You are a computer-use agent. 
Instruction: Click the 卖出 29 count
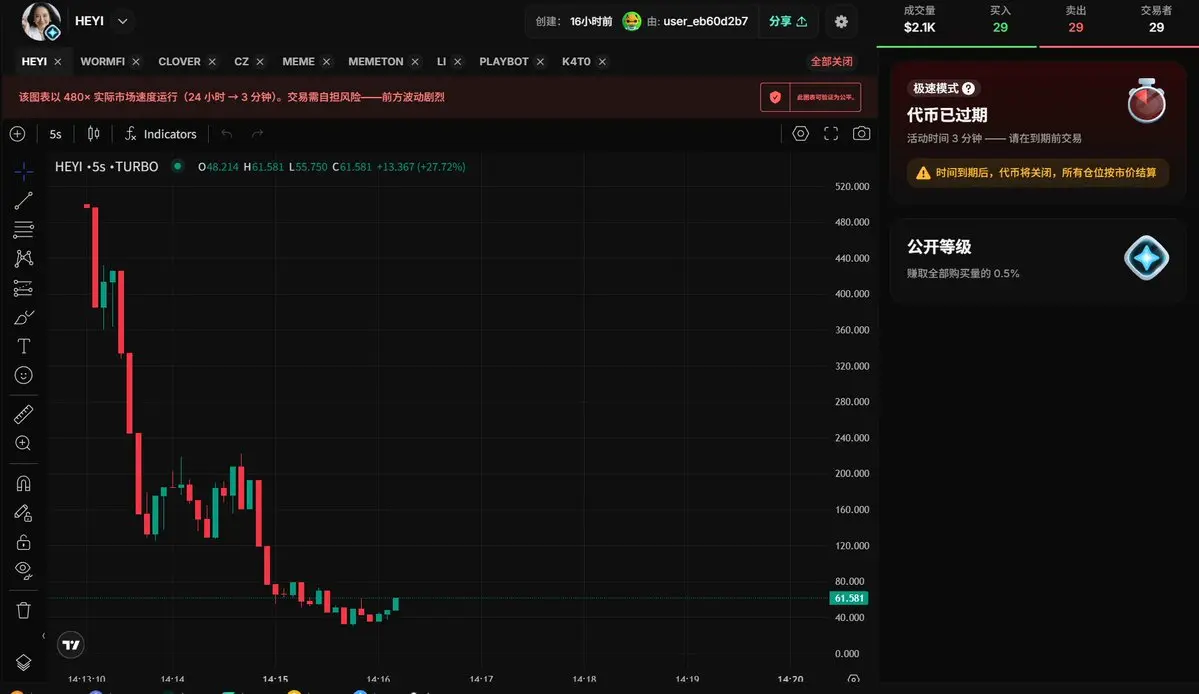[1076, 20]
